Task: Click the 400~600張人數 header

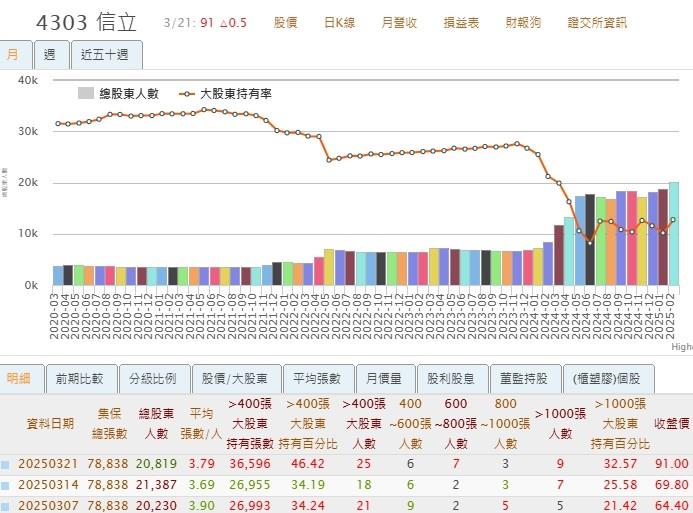Action: tap(410, 423)
